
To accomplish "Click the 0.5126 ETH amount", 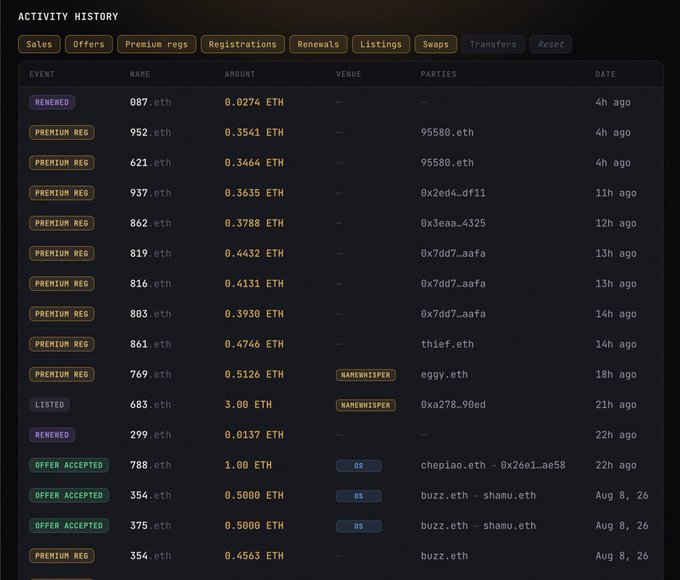I will pyautogui.click(x=254, y=374).
